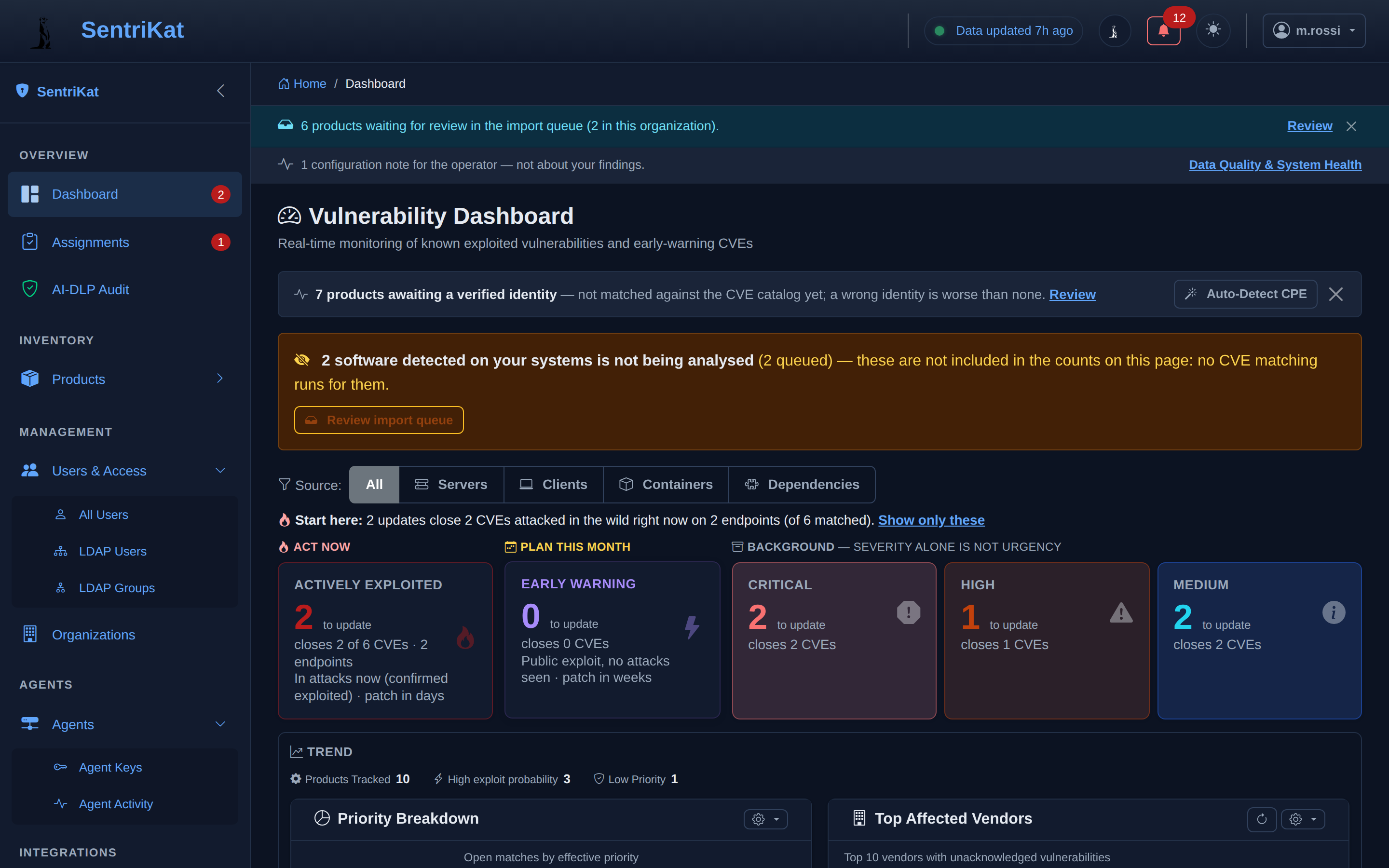Click the SentriKat shield icon in sidebar
The width and height of the screenshot is (1389, 868).
[x=22, y=91]
